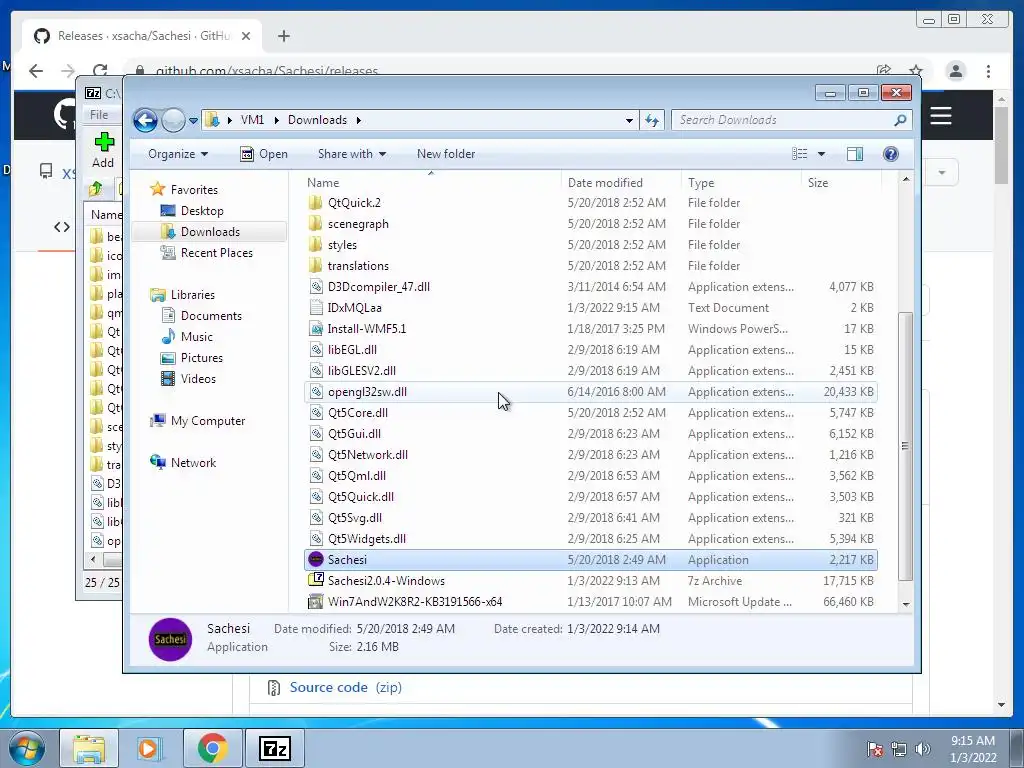Click the Explorer Back arrow button
This screenshot has width=1024, height=768.
(145, 120)
